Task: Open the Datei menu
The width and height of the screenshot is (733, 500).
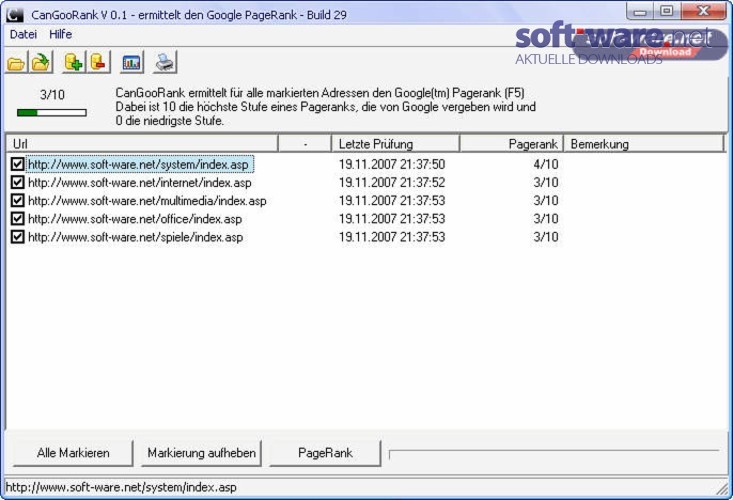Action: pos(23,34)
